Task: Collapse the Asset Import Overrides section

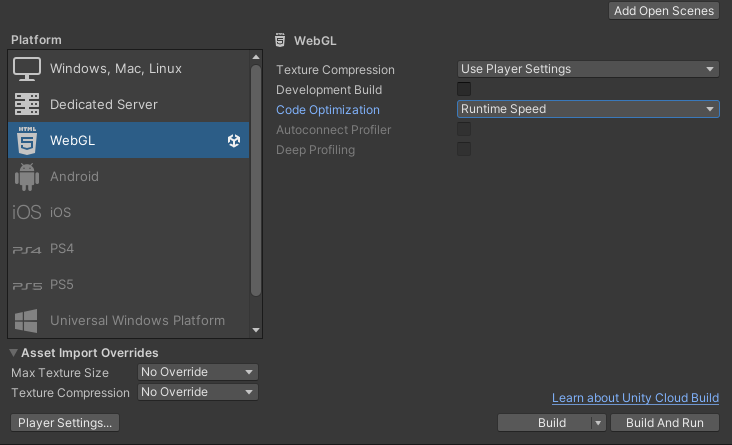Action: 14,353
